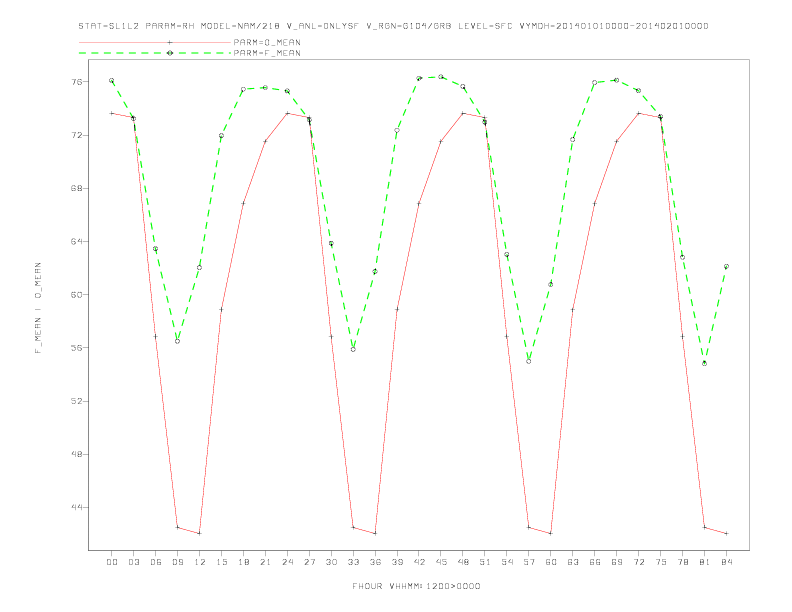Select red O_MEAN plus marker at hour 48

tap(463, 113)
